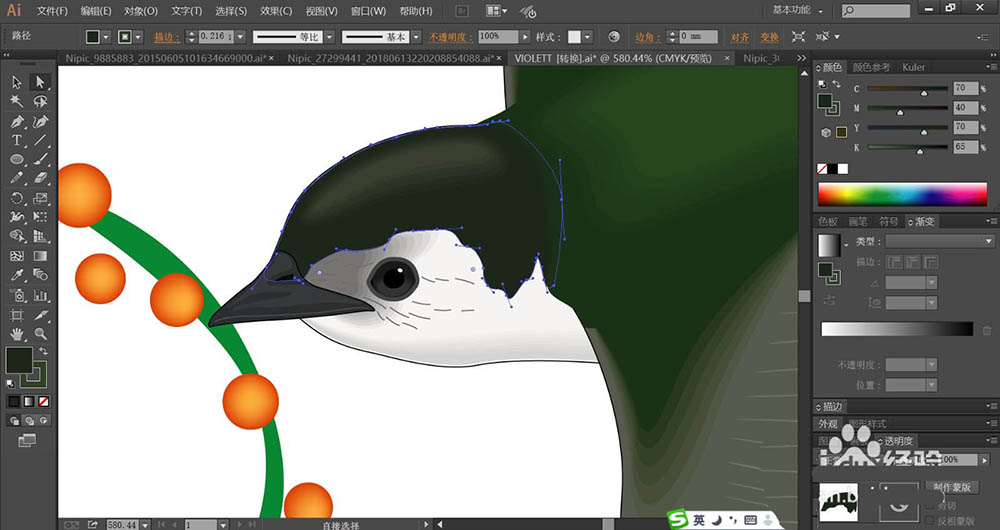This screenshot has width=1000, height=530.
Task: Select the Slice tool
Action: tap(40, 315)
